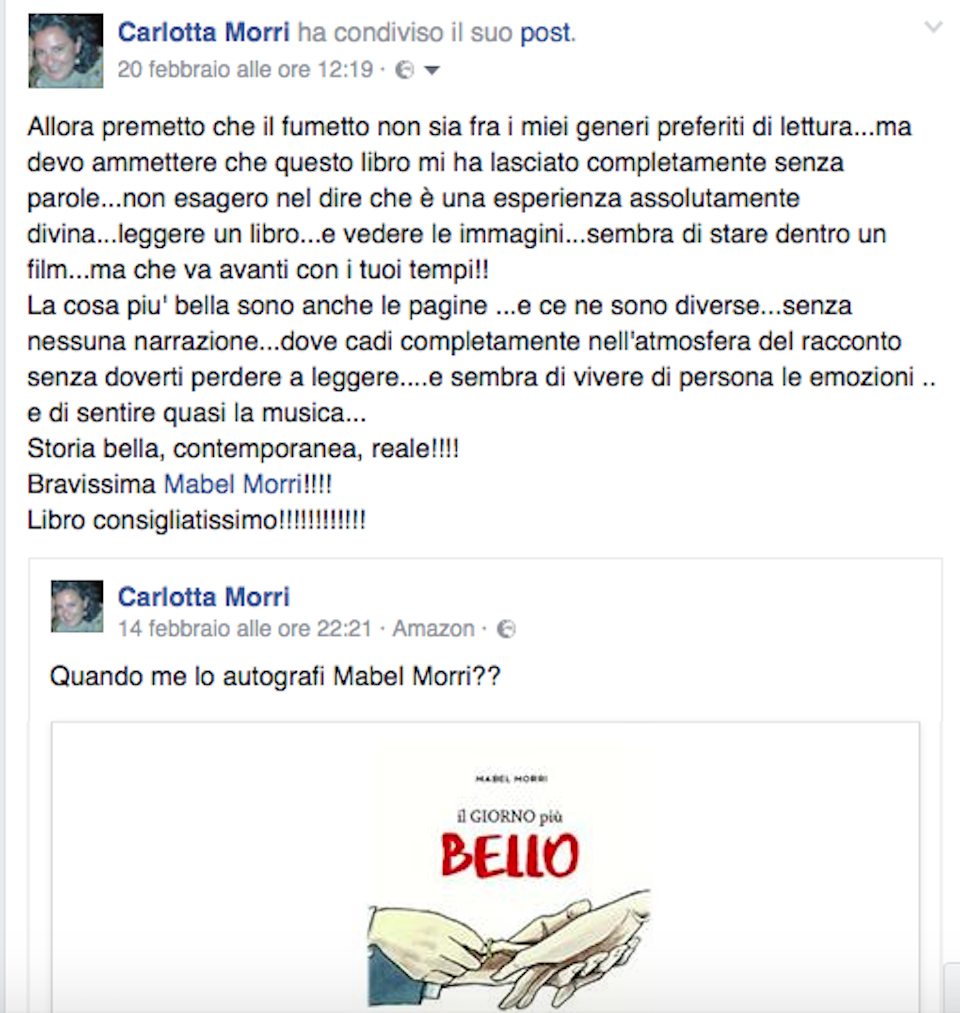Open the tagged Mabel Morri profile link

pyautogui.click(x=233, y=484)
